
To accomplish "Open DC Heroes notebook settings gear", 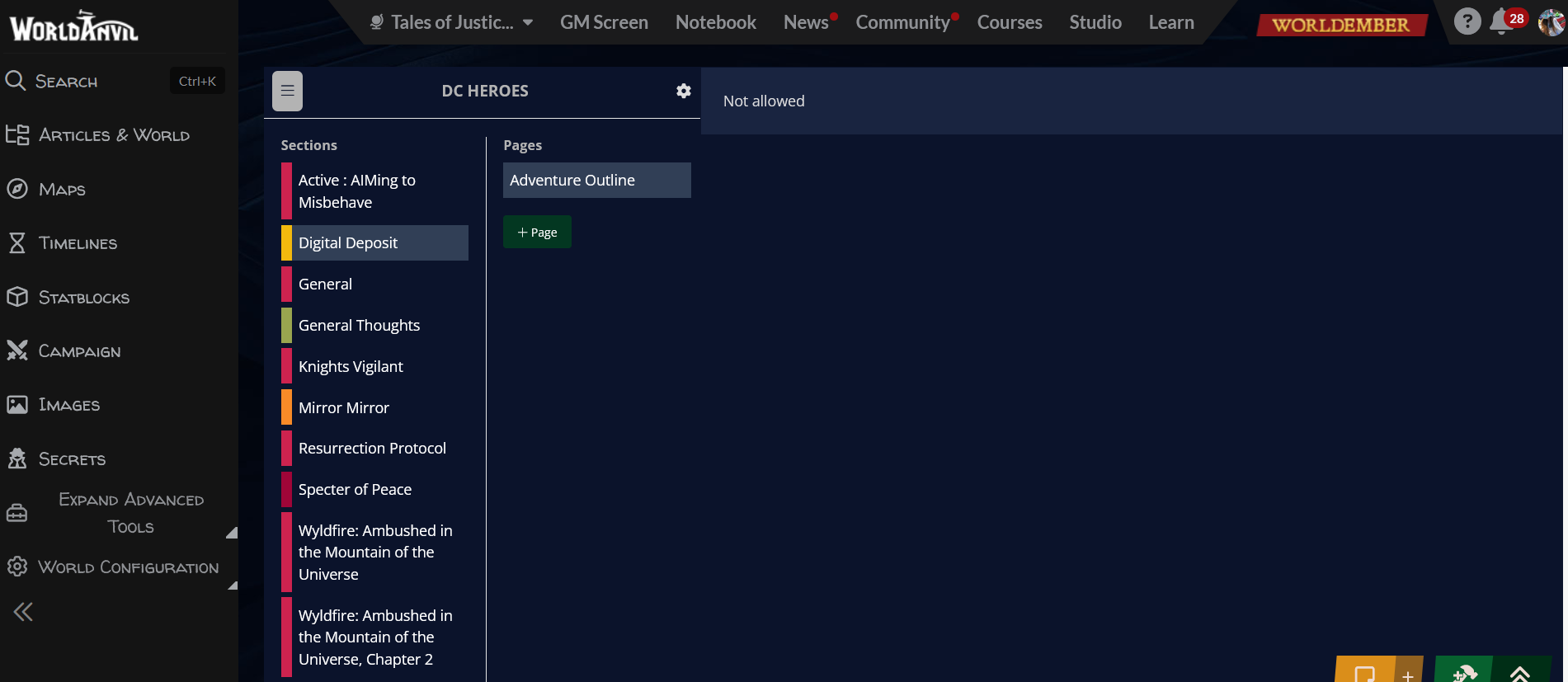I will click(x=684, y=91).
